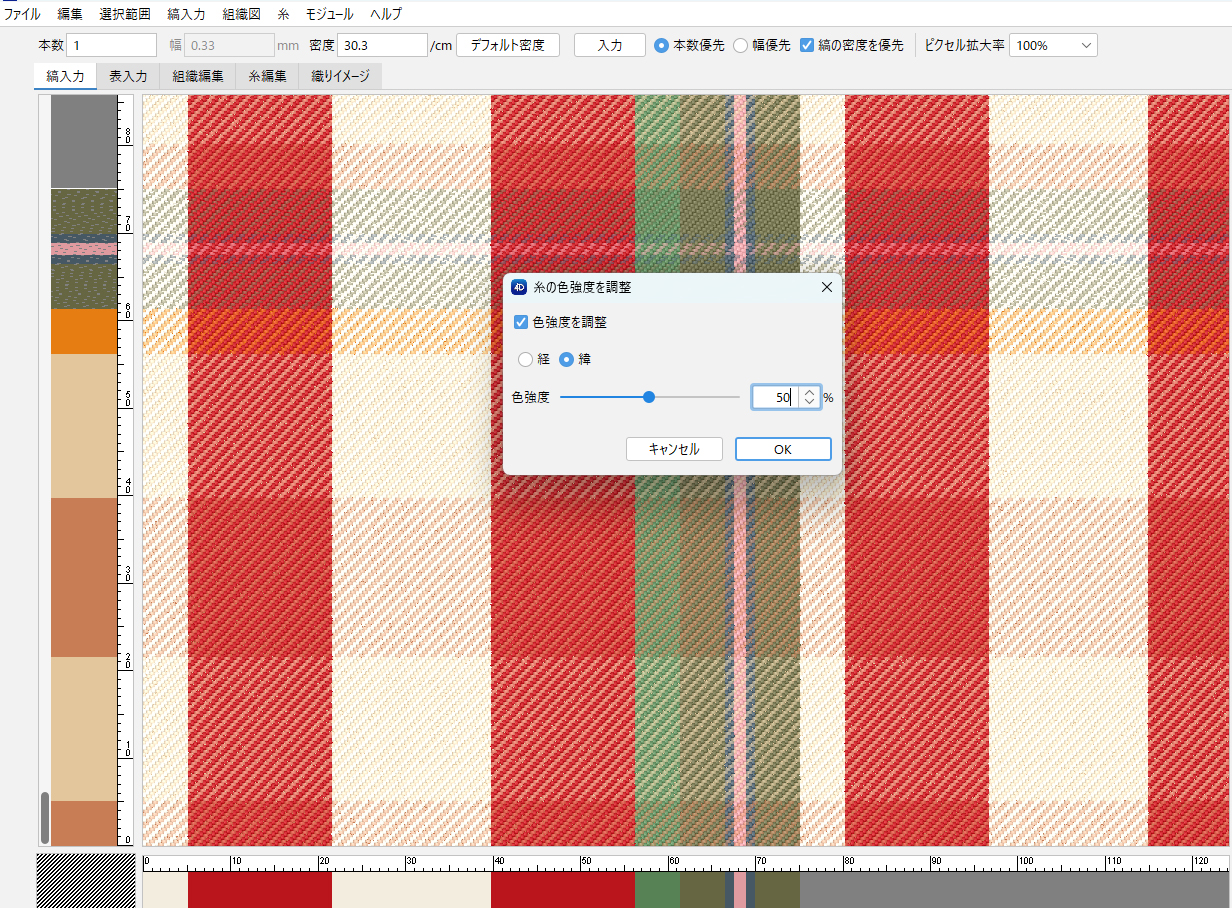Image resolution: width=1232 pixels, height=908 pixels.
Task: Click the 色強度 slider handle
Action: pos(649,397)
